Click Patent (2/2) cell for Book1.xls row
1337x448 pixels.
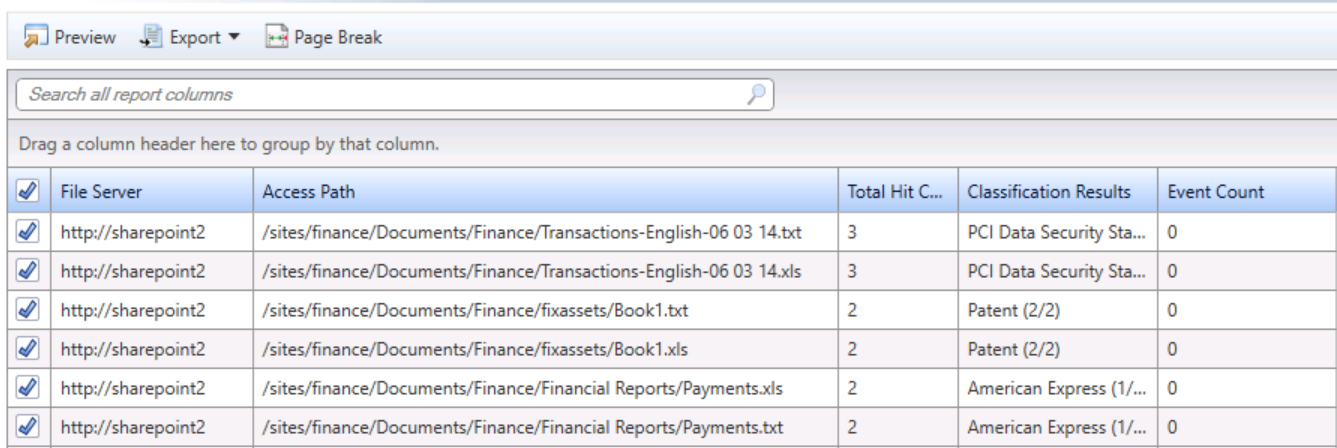(1013, 349)
